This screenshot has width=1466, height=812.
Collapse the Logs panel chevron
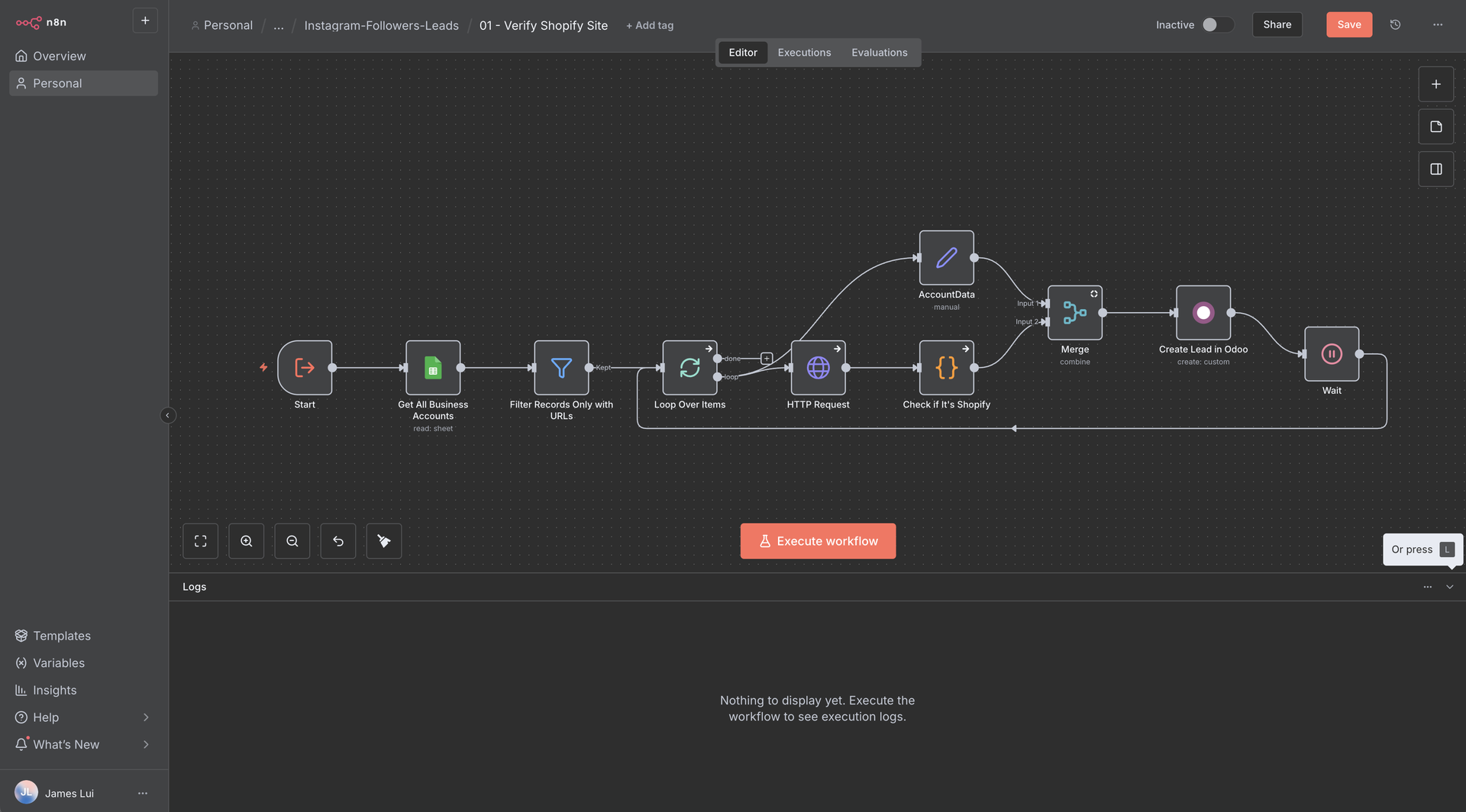(x=1449, y=587)
